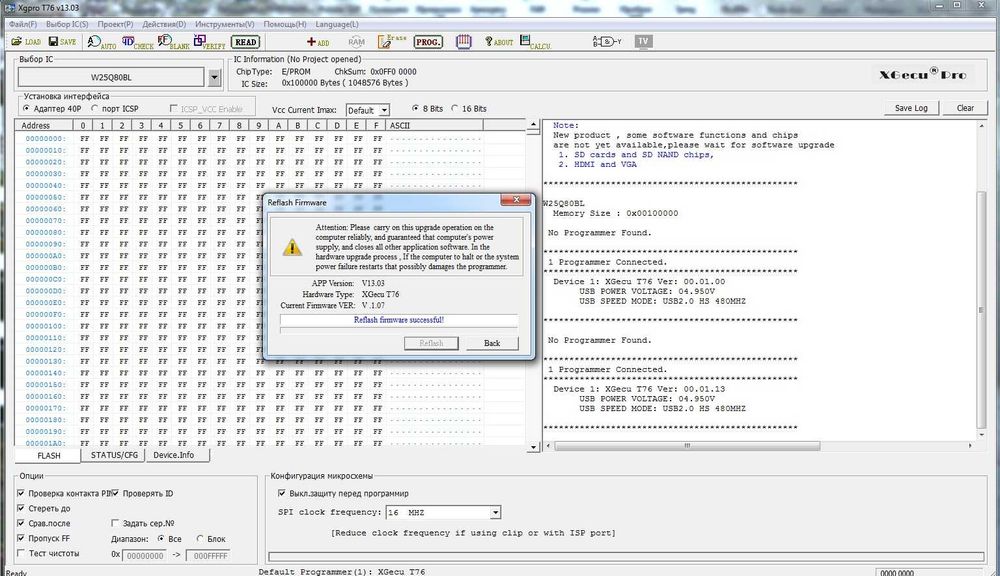Click the log pane vertical scrollbar
Viewport: 1000px width, 576px height.
(x=982, y=309)
